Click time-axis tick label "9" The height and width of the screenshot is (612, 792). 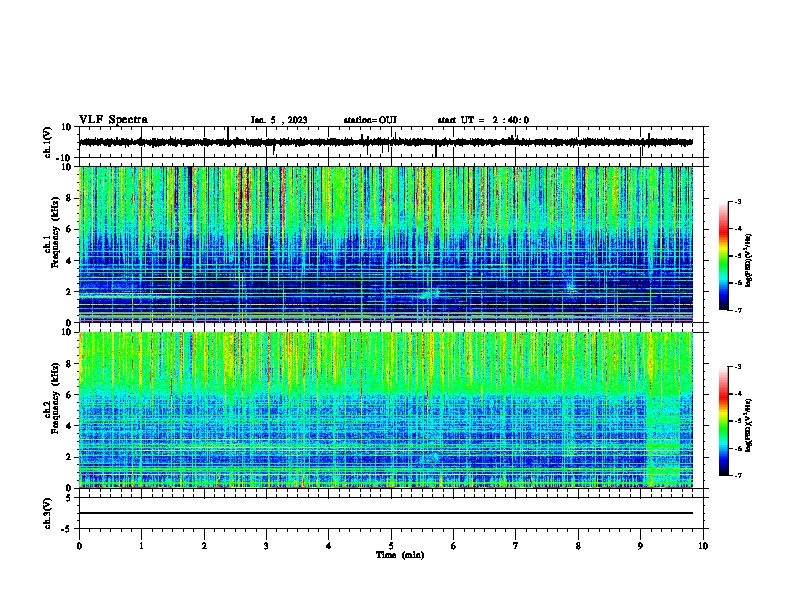tap(640, 546)
